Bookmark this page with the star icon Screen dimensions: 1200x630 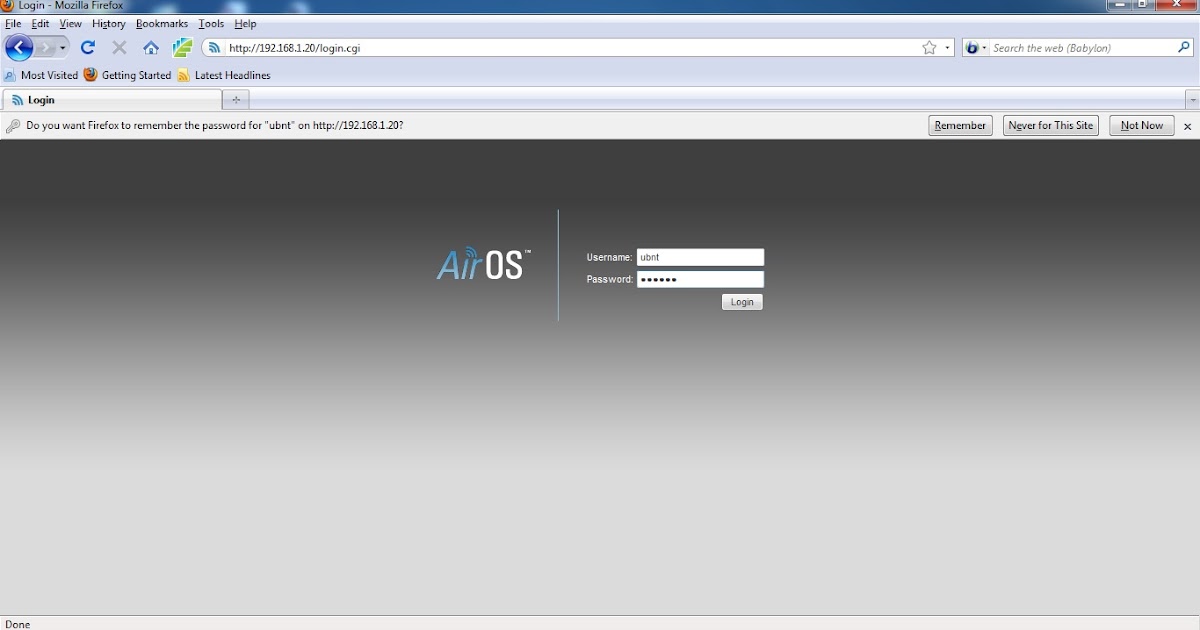[x=929, y=47]
